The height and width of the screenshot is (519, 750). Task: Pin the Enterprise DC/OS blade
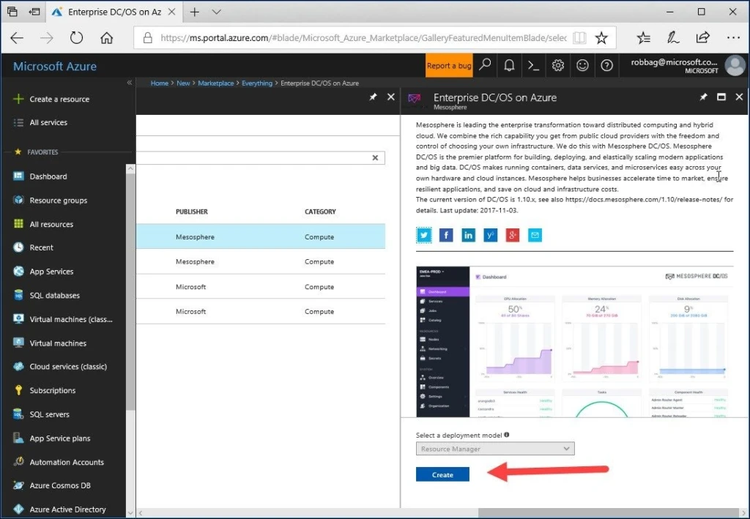pos(703,98)
